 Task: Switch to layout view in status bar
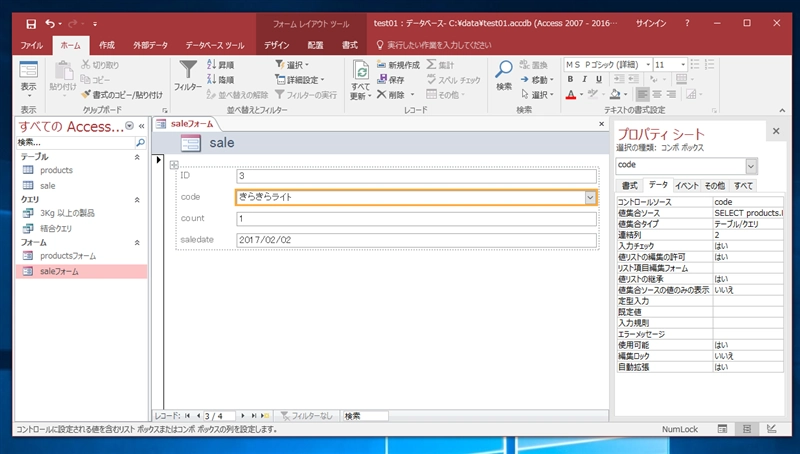click(x=747, y=430)
